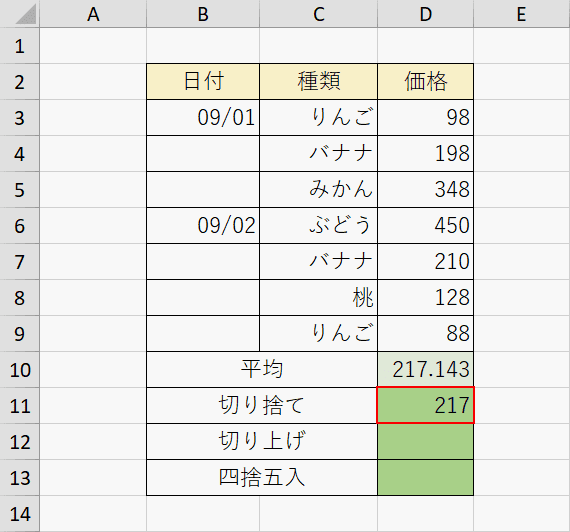
Task: Select row 4 header
Action: tap(20, 154)
